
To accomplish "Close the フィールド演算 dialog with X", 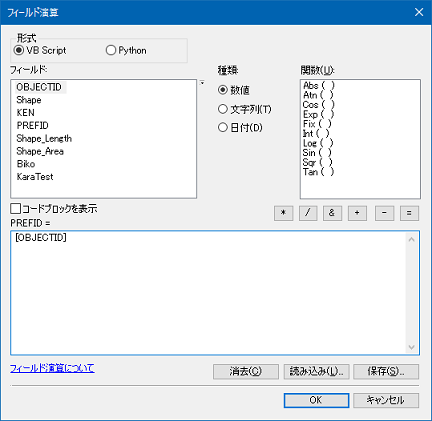I will tap(419, 12).
